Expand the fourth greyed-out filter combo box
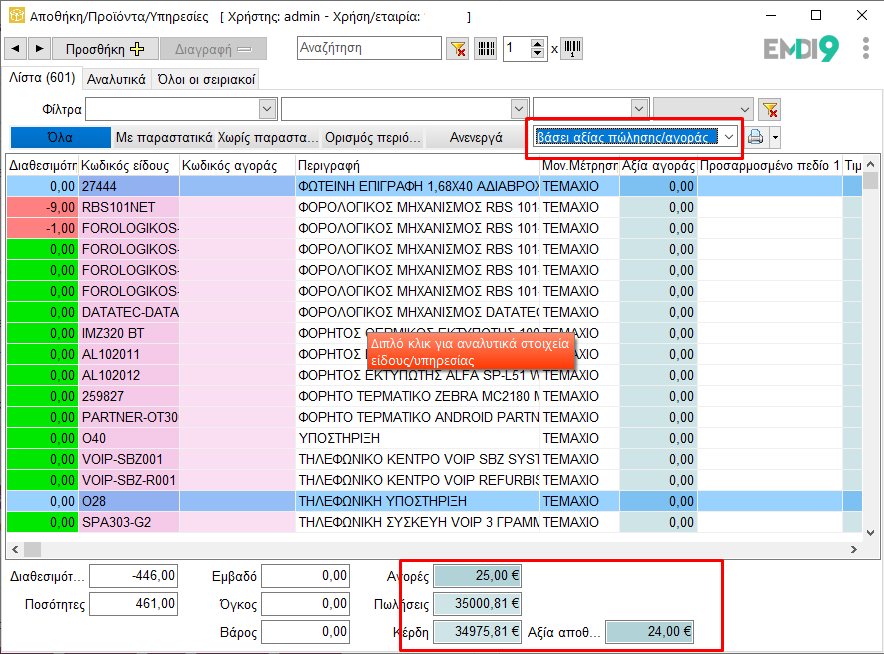Image resolution: width=884 pixels, height=654 pixels. coord(745,109)
